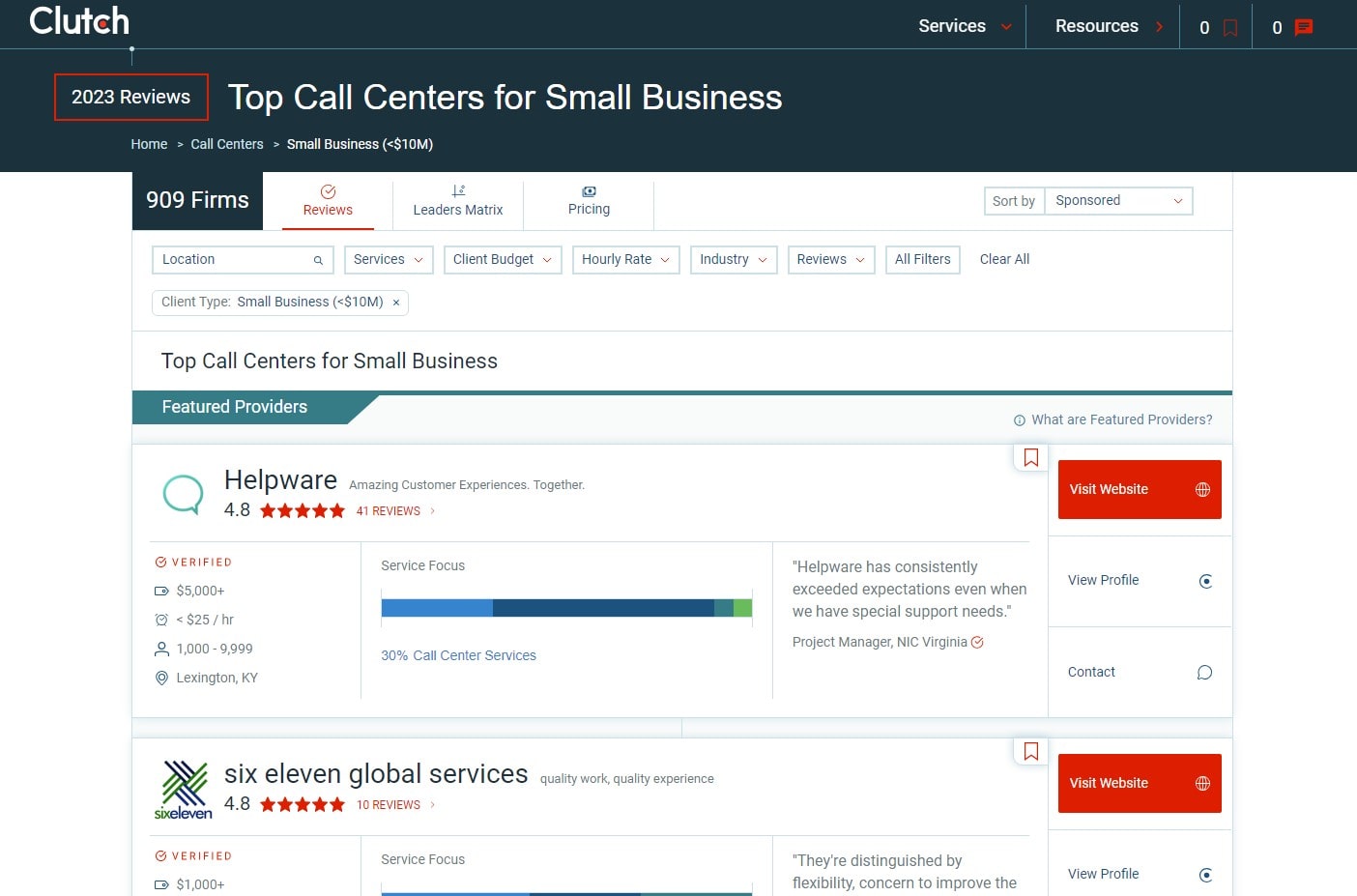Click the Location search input field
The image size is (1357, 896).
click(243, 260)
